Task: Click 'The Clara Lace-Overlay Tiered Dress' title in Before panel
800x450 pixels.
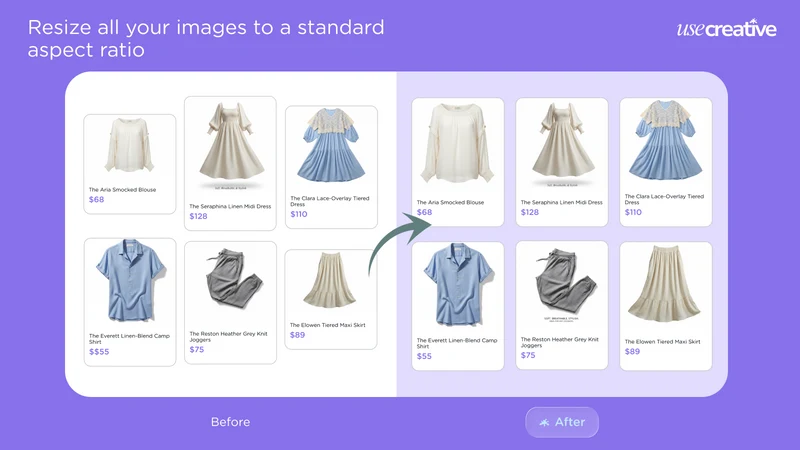Action: pyautogui.click(x=330, y=201)
